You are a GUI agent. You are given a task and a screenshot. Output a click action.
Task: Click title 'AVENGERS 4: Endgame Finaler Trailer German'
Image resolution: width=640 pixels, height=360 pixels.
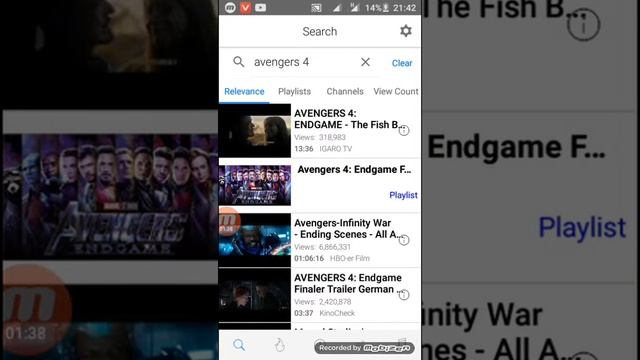tap(348, 283)
